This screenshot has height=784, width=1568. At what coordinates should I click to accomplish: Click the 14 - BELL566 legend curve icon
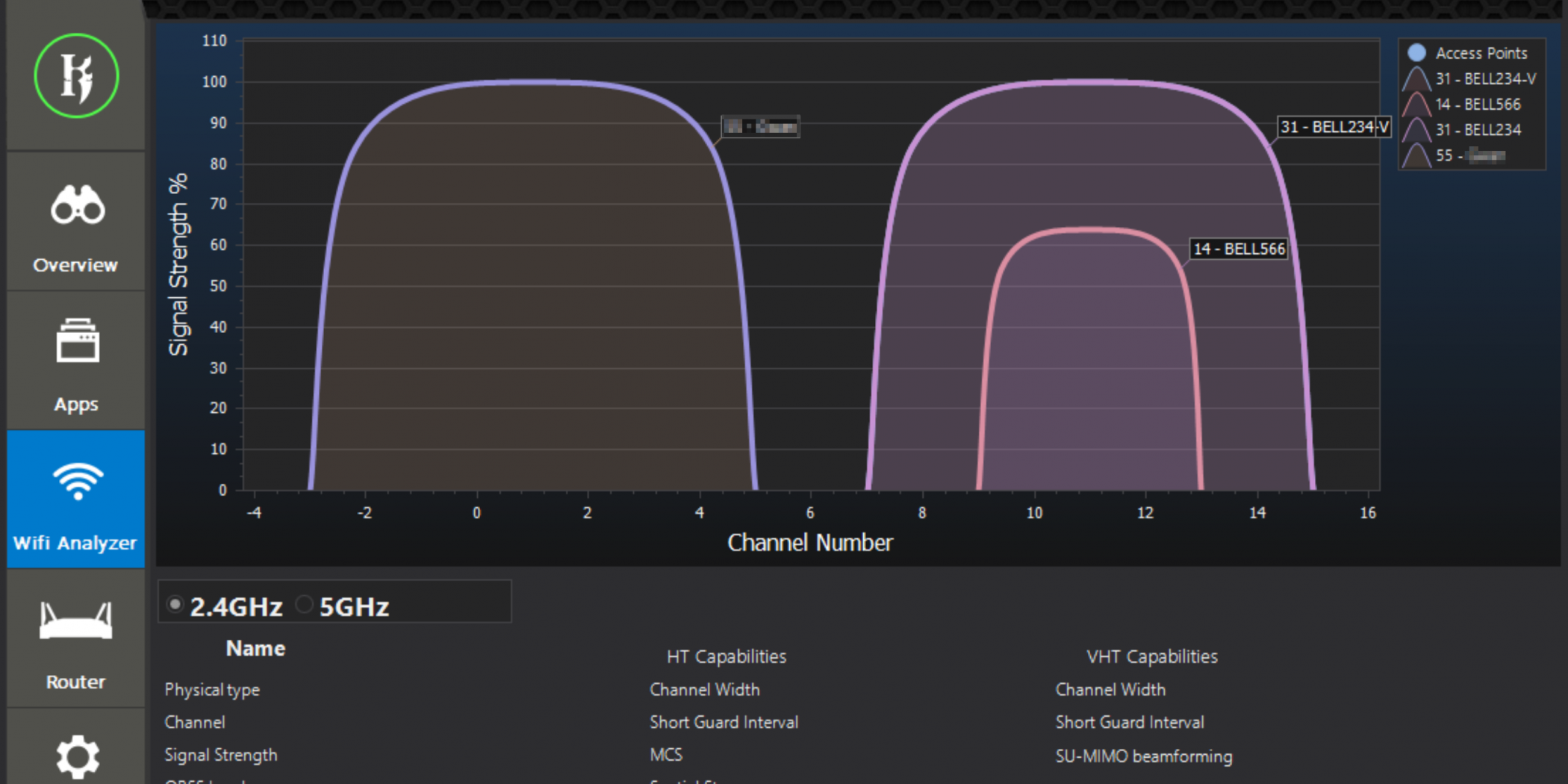(1416, 105)
